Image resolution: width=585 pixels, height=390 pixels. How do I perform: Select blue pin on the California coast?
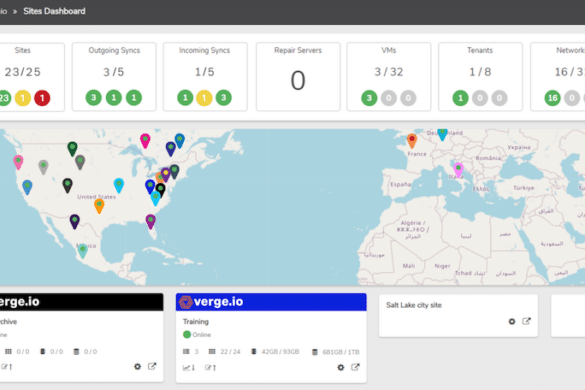(27, 187)
